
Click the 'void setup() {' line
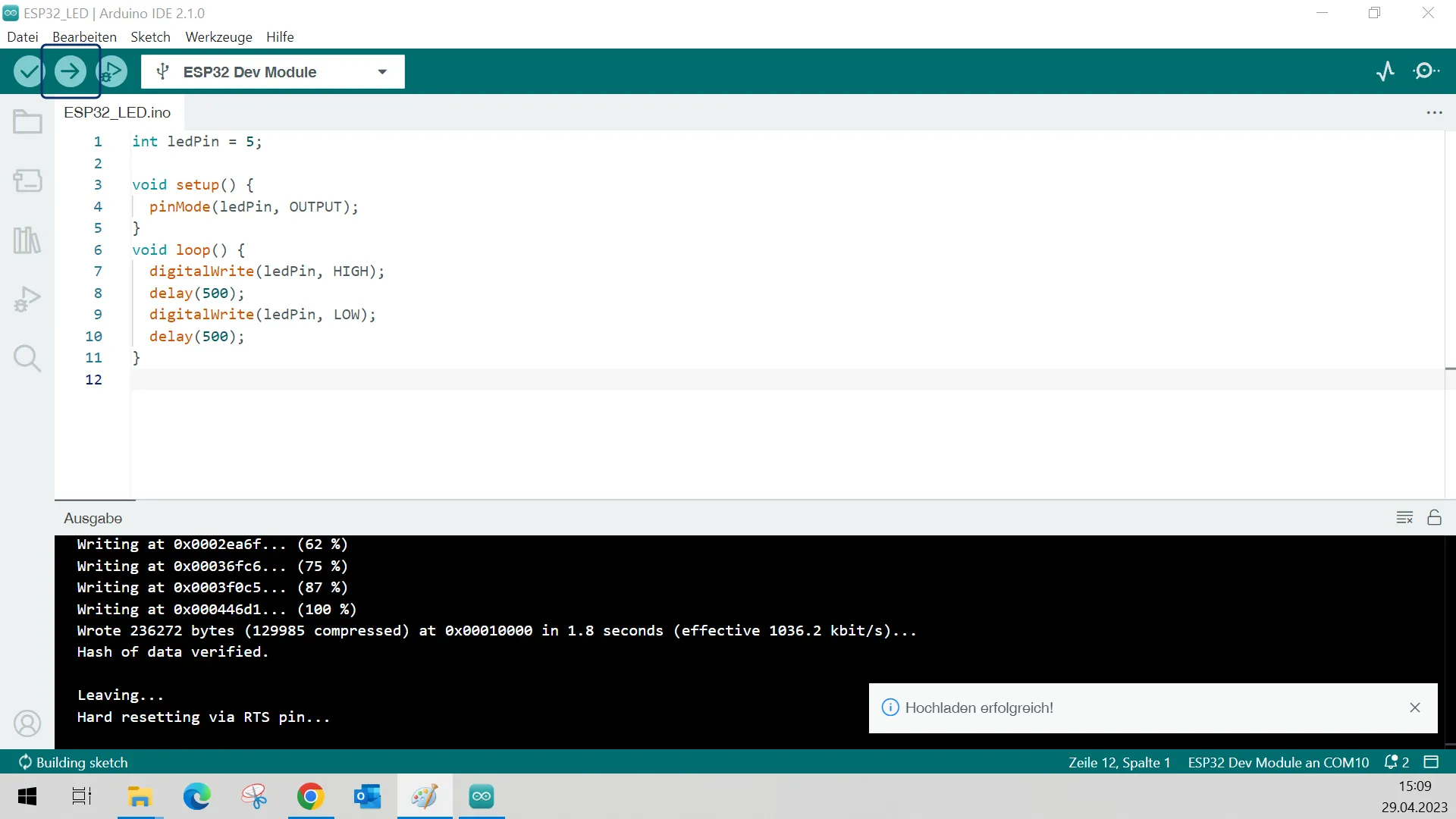(x=193, y=185)
